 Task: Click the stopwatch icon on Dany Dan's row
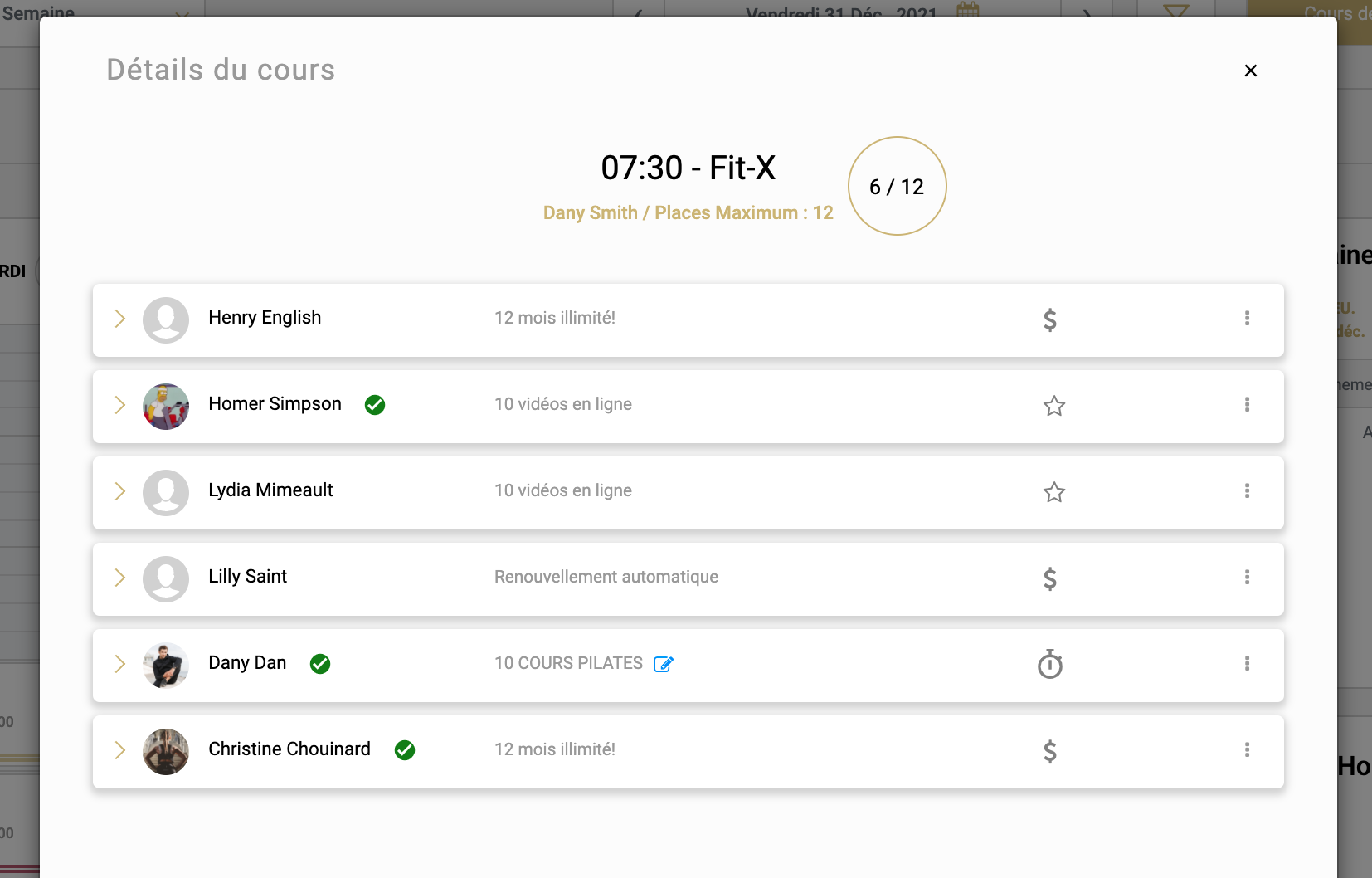pyautogui.click(x=1050, y=664)
